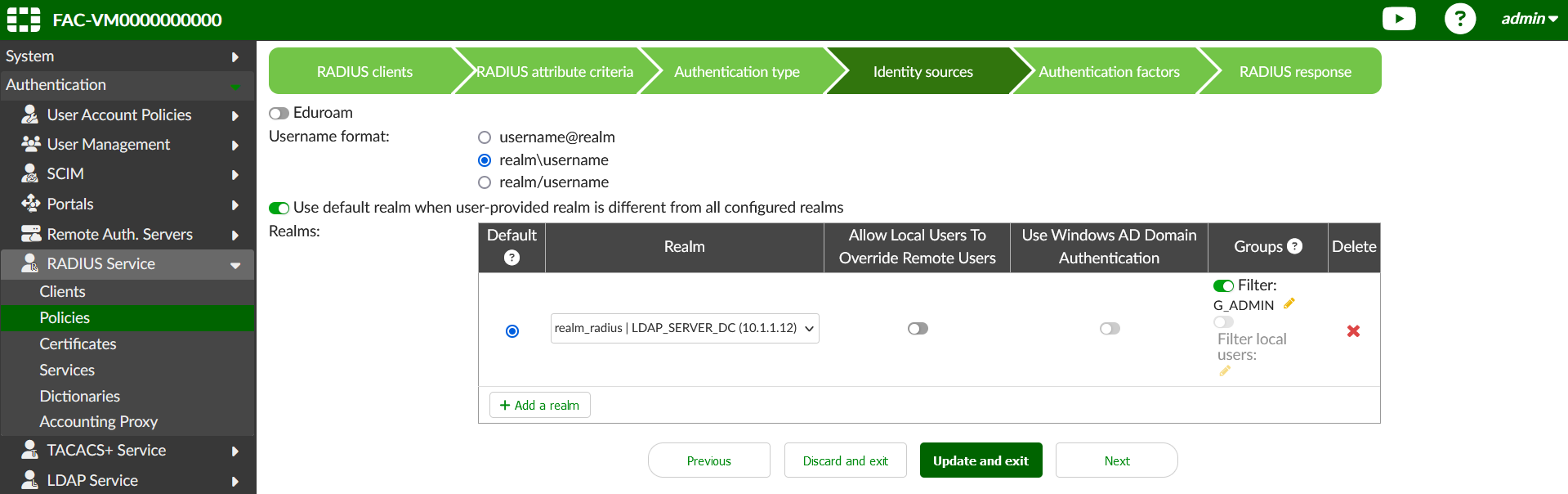Select the username@realm format option
This screenshot has height=494, width=1568.
pos(485,137)
